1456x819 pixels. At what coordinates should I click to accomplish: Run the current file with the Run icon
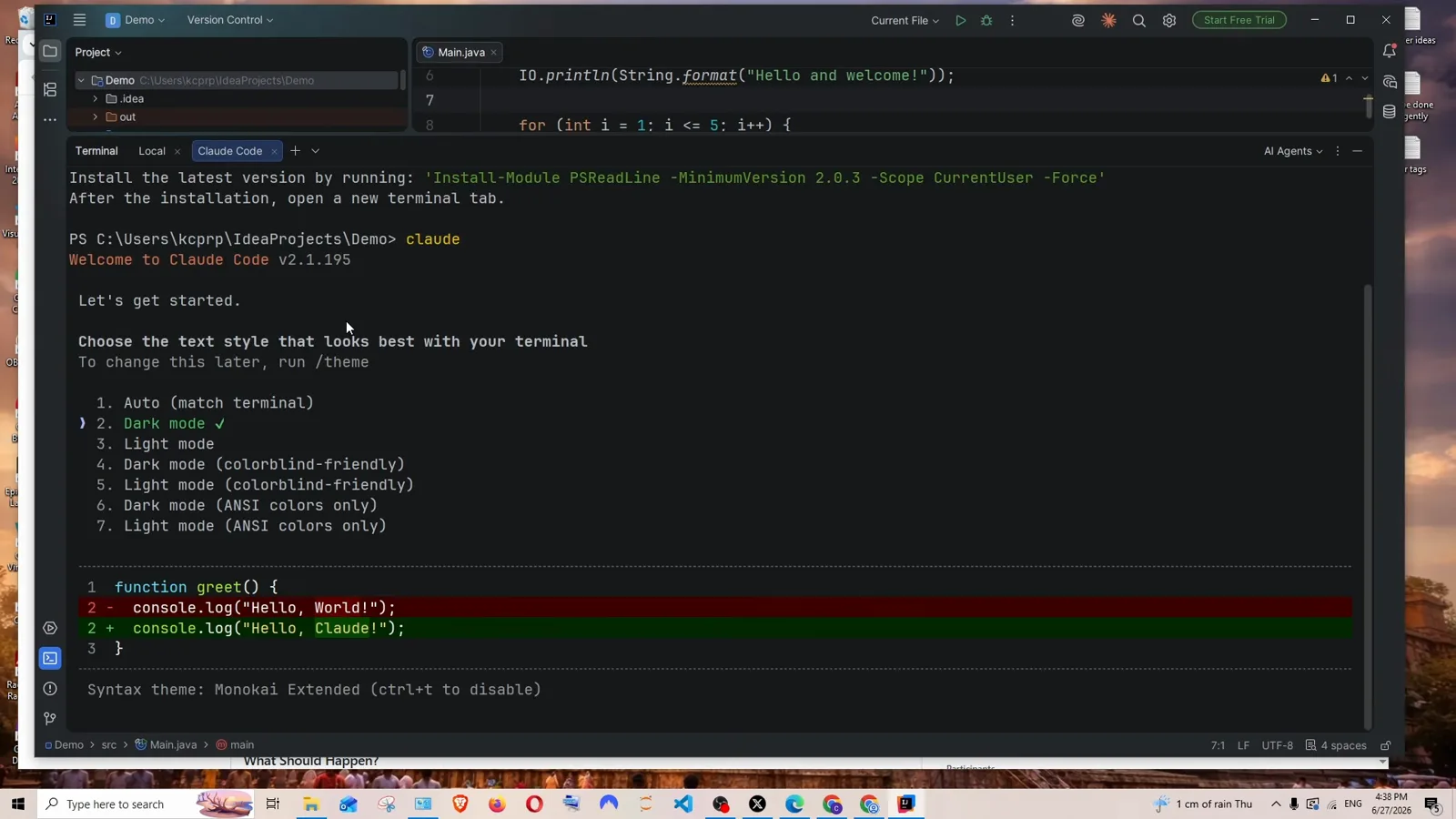click(x=960, y=20)
